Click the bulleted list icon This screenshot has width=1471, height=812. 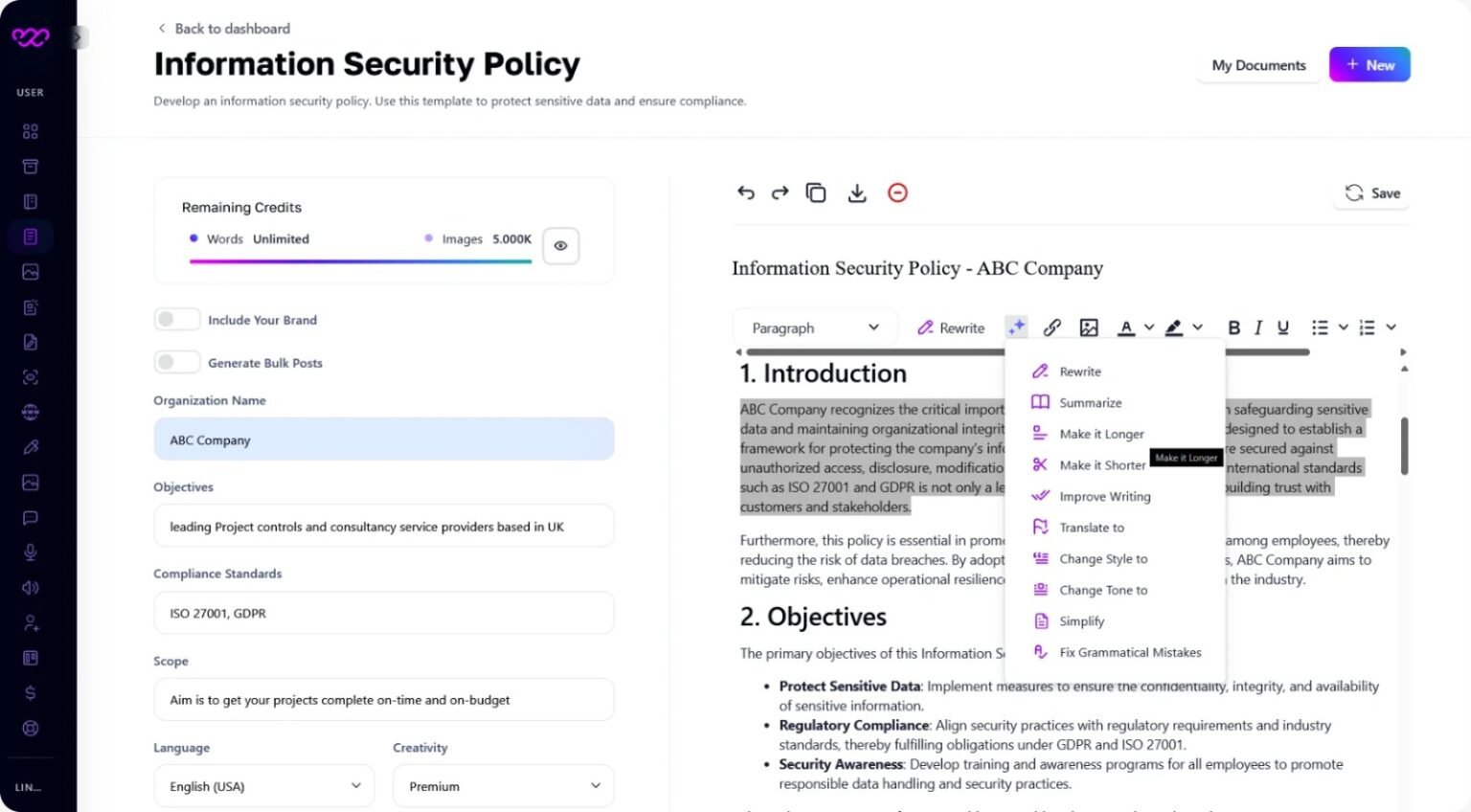(1320, 327)
